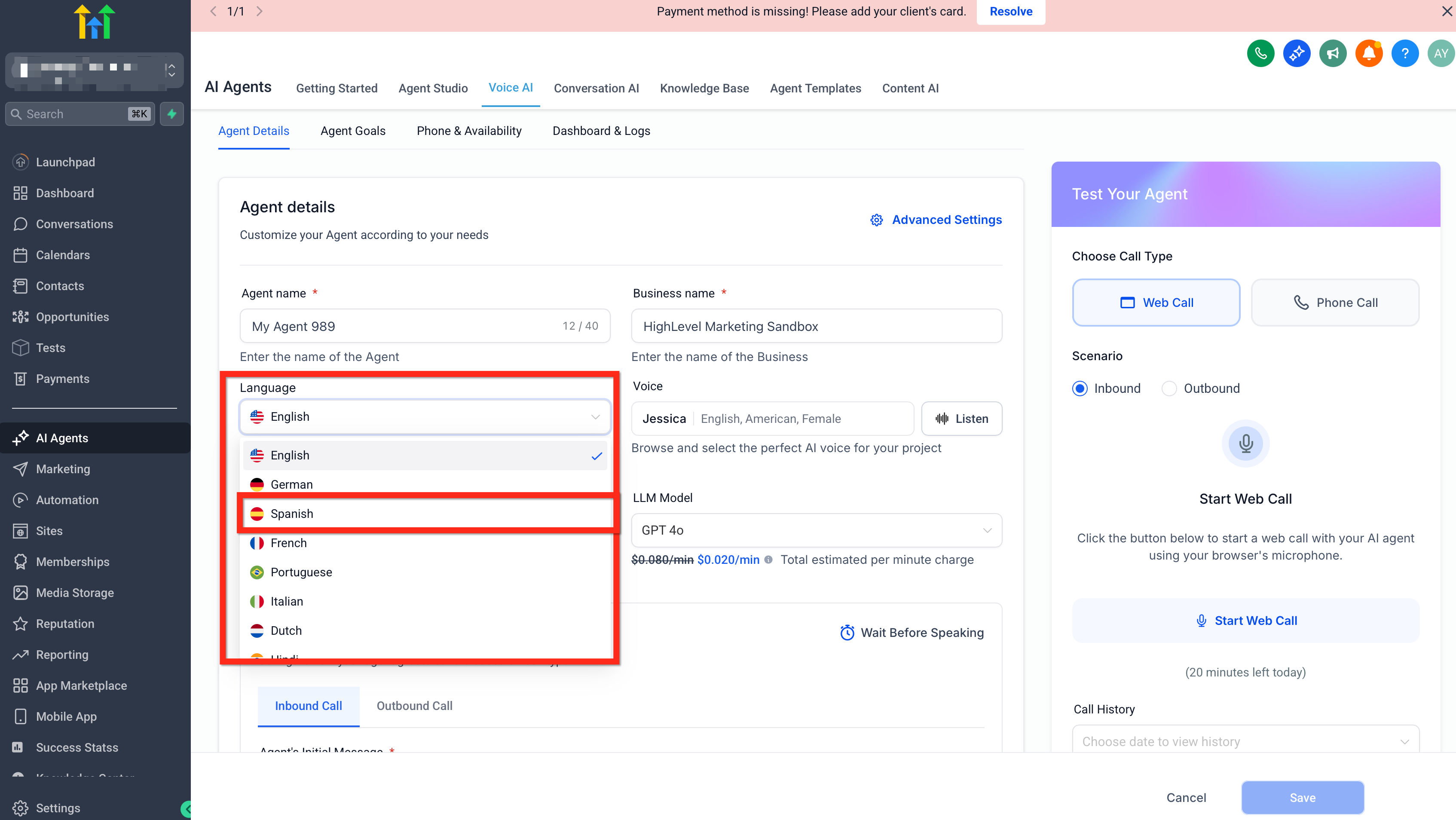
Task: Click the Wait Before Speaking clock icon
Action: coord(847,632)
